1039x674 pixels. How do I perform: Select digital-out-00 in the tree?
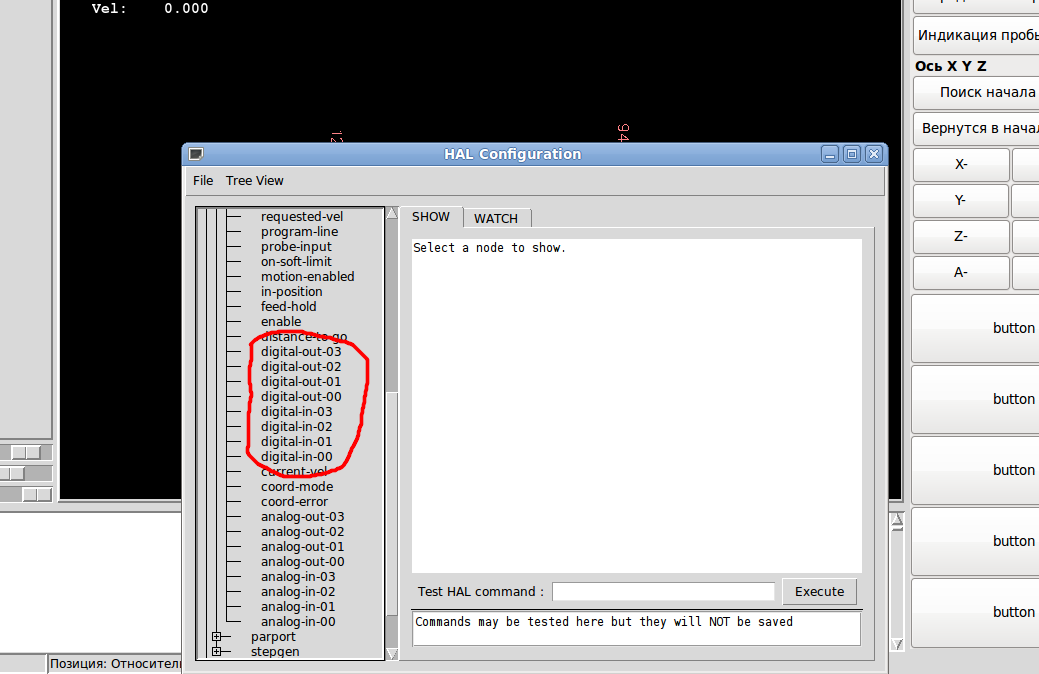(301, 396)
